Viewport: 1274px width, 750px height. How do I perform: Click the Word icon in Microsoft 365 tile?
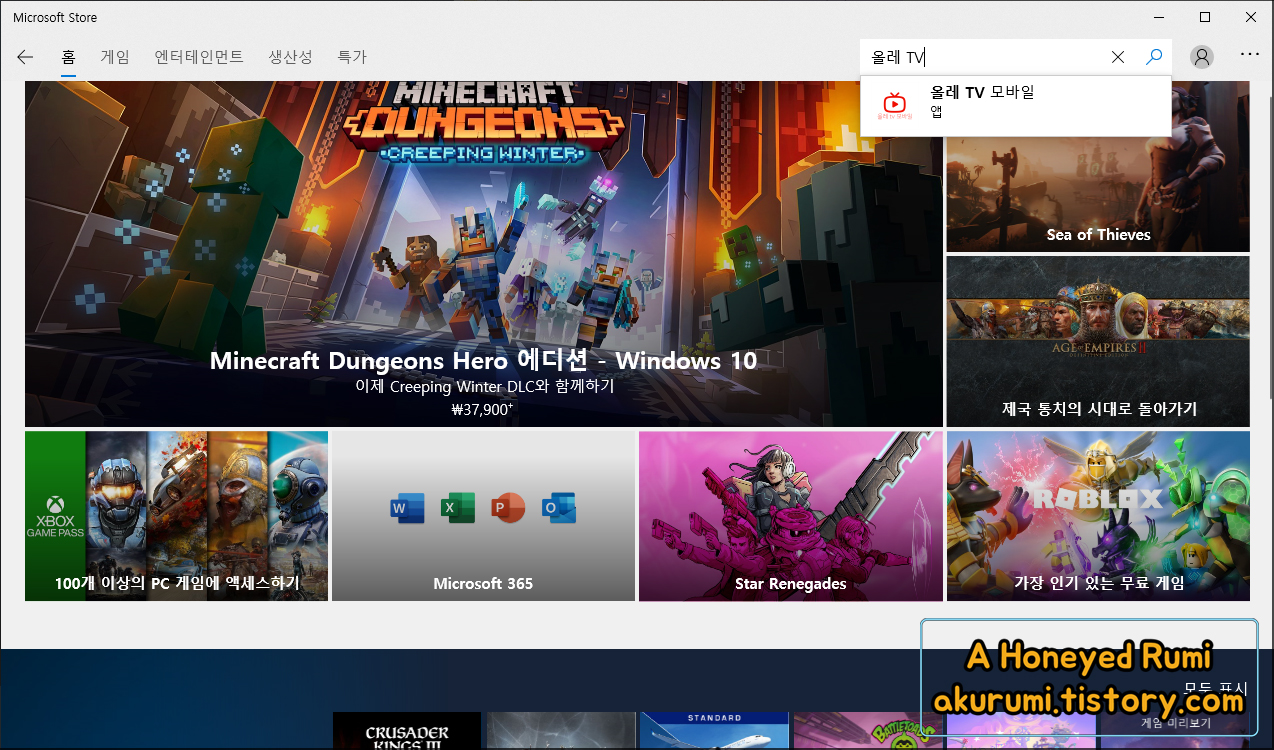407,509
